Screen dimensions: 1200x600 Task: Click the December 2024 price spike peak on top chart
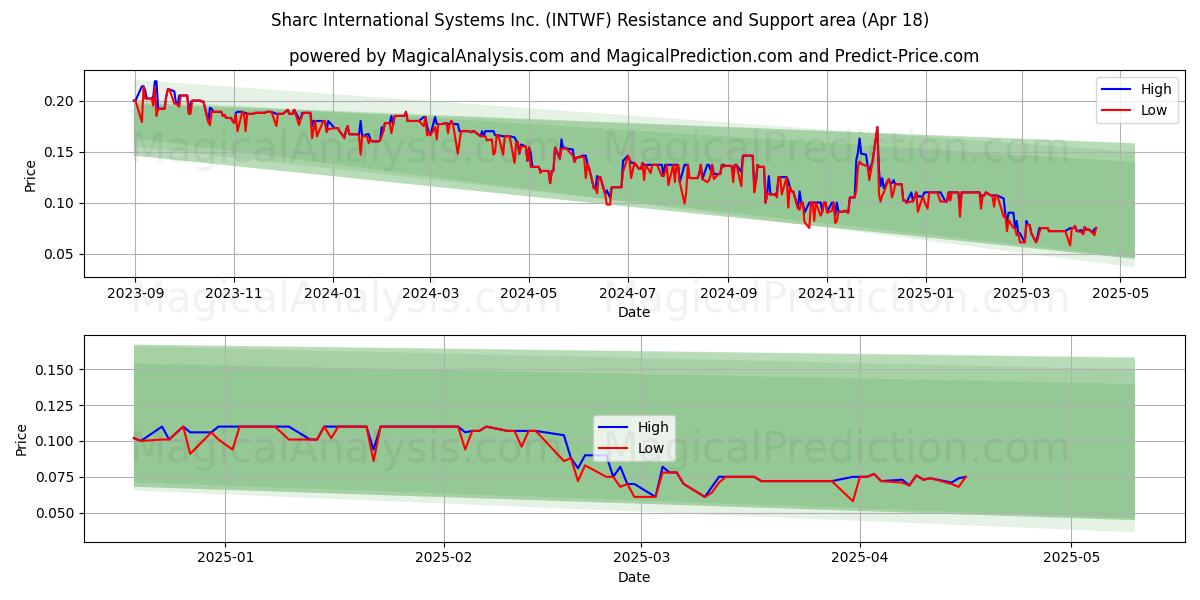(877, 127)
